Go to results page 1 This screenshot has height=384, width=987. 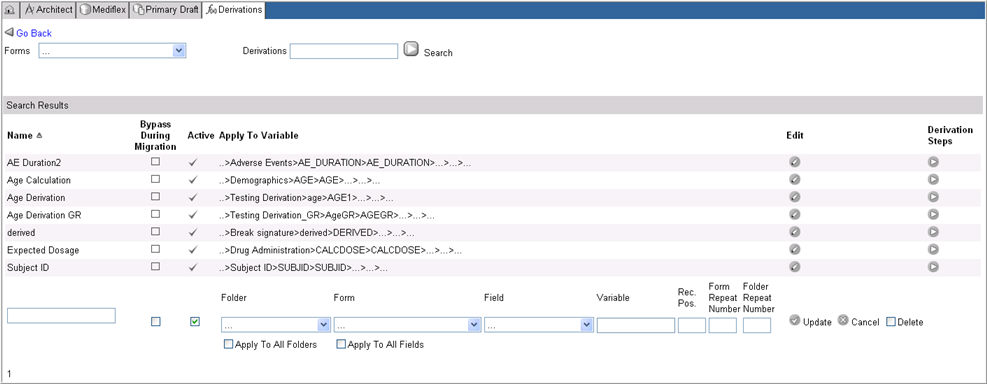(x=9, y=374)
